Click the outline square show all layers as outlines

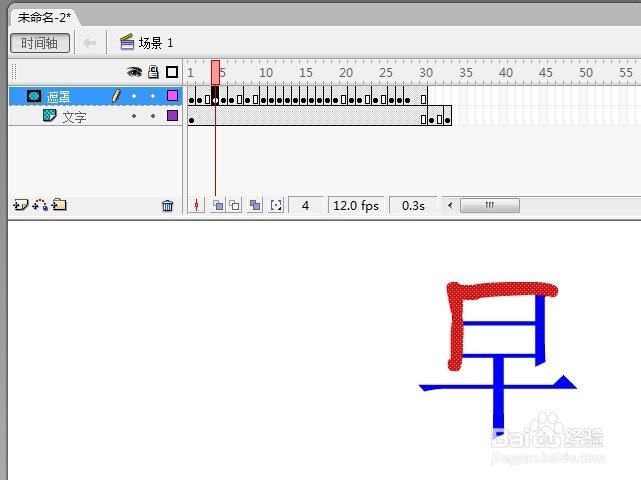click(172, 72)
